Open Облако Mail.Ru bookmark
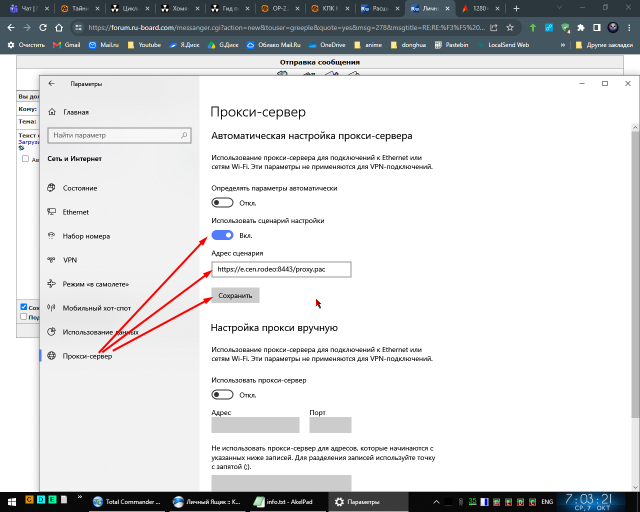 pos(273,45)
